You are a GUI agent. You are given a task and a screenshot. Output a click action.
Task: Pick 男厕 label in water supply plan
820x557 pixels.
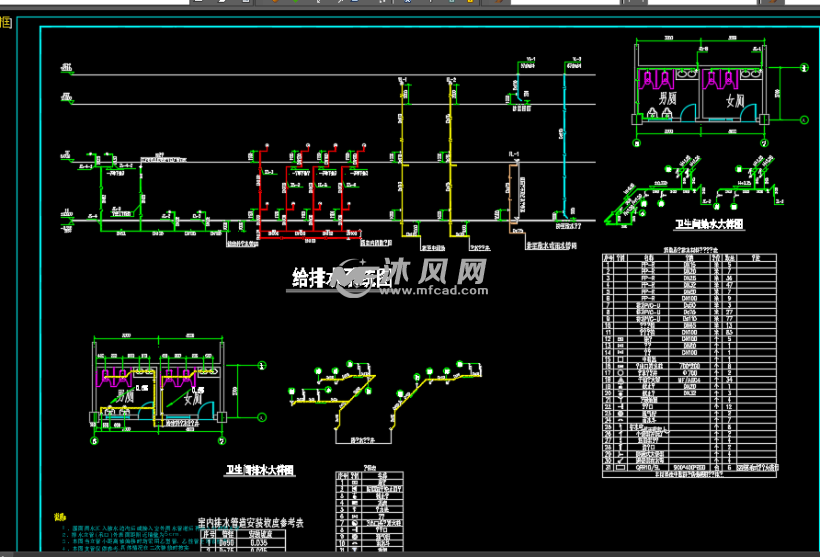pos(667,98)
